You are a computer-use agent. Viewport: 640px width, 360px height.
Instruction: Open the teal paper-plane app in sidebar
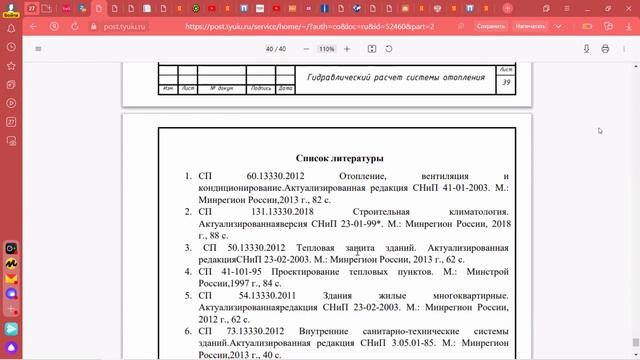(x=11, y=329)
